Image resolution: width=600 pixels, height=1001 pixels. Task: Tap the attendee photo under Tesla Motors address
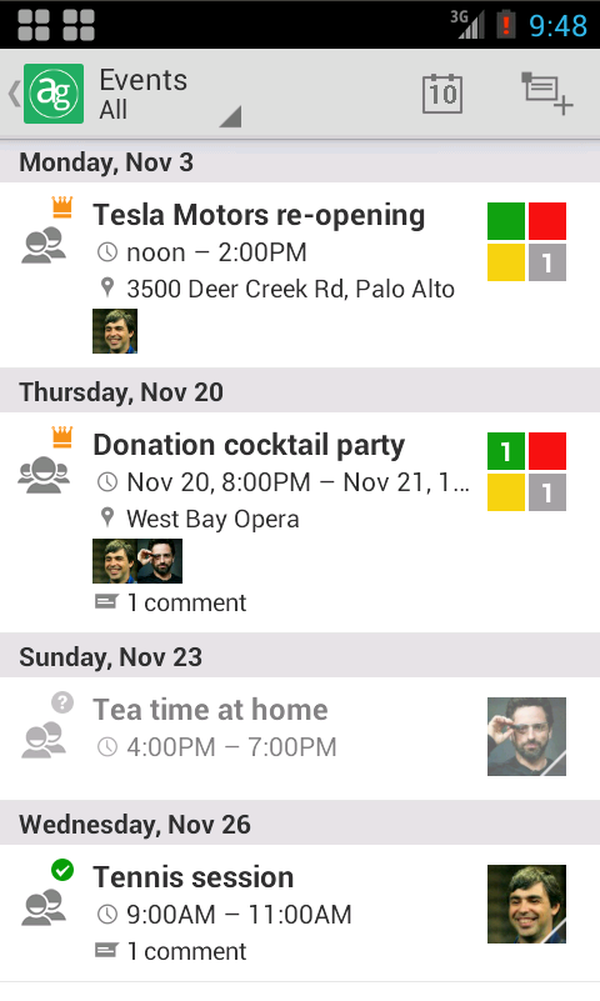[115, 331]
